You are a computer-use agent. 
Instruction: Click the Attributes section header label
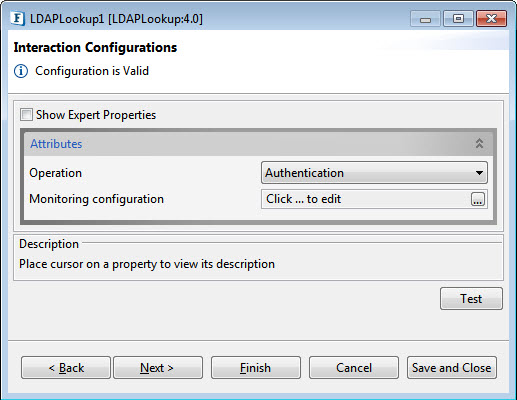[x=56, y=144]
